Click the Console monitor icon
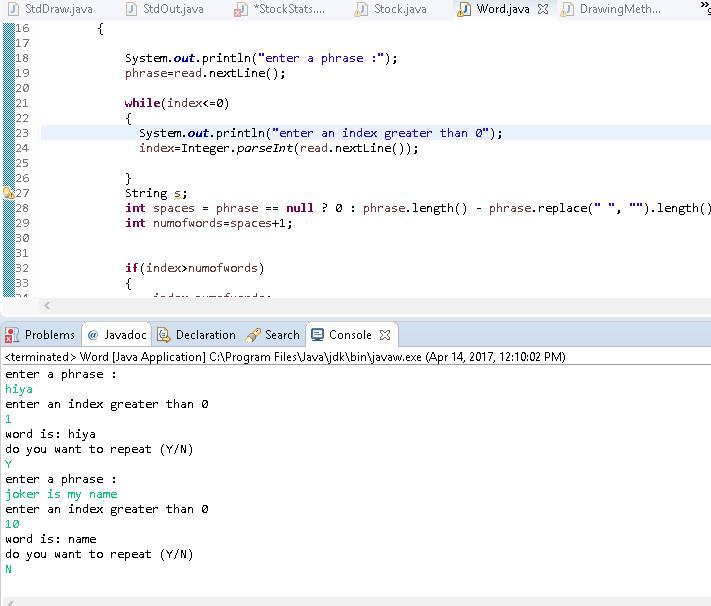 click(317, 335)
